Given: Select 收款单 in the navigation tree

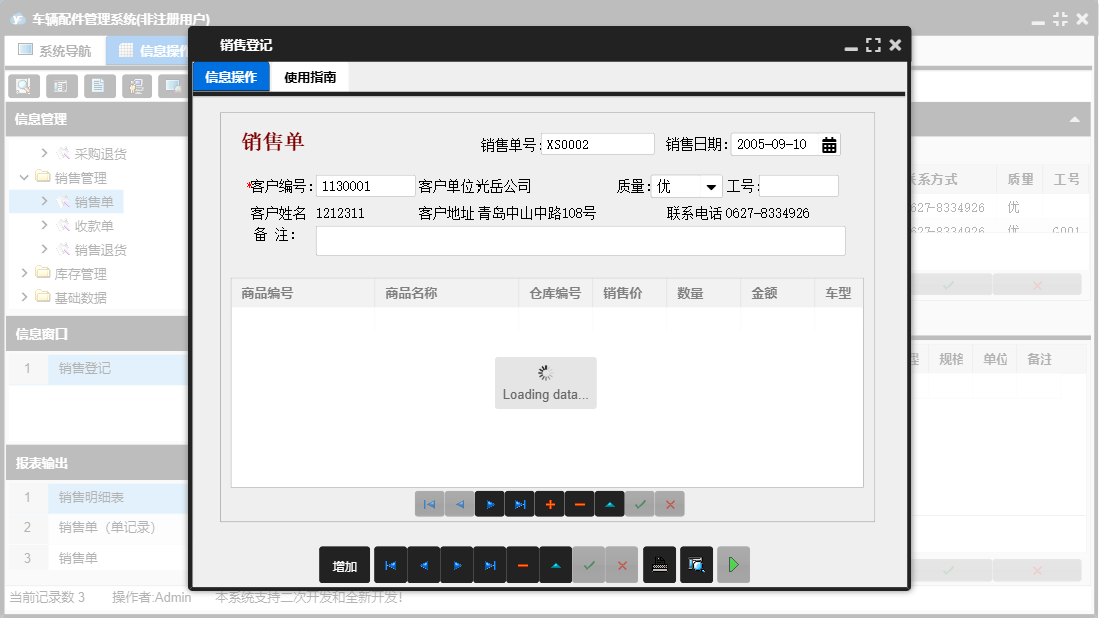Looking at the screenshot, I should [x=94, y=226].
